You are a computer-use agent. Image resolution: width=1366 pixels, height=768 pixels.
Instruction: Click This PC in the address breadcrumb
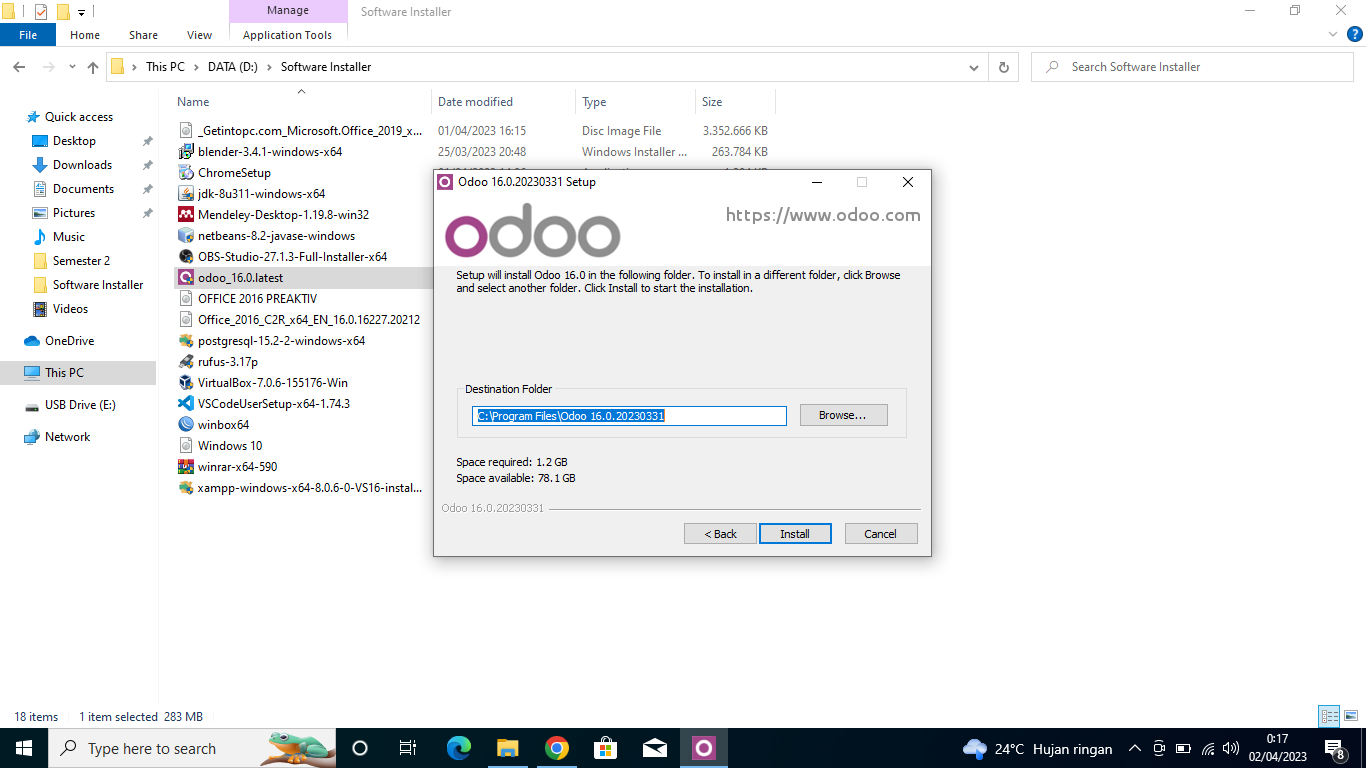[x=165, y=67]
